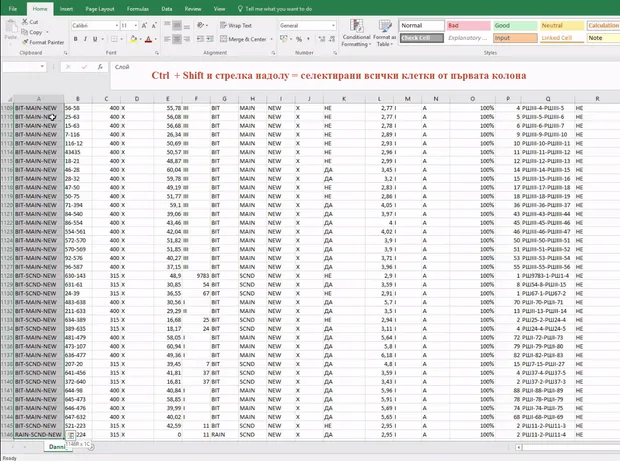Click Increase Decimal icon
This screenshot has height=461, width=620.
[x=321, y=39]
